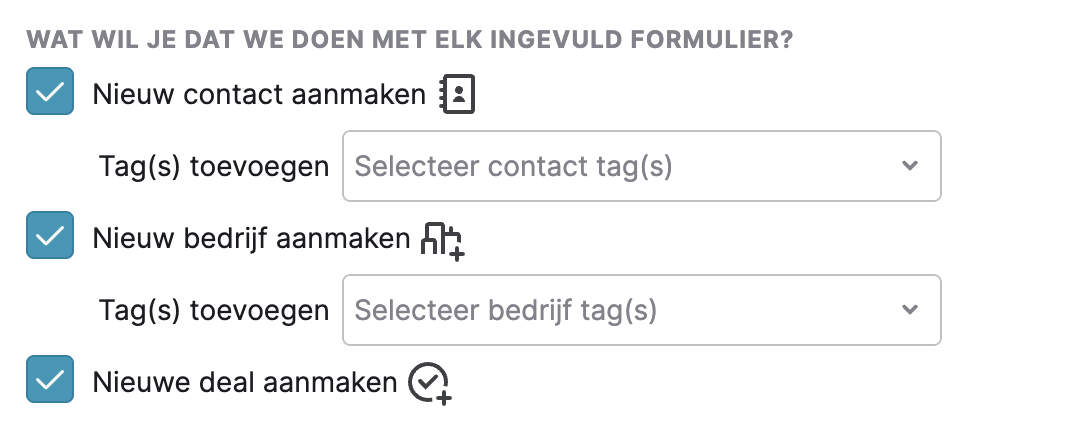
Task: Click the white tick in the contact checkbox
Action: point(50,91)
